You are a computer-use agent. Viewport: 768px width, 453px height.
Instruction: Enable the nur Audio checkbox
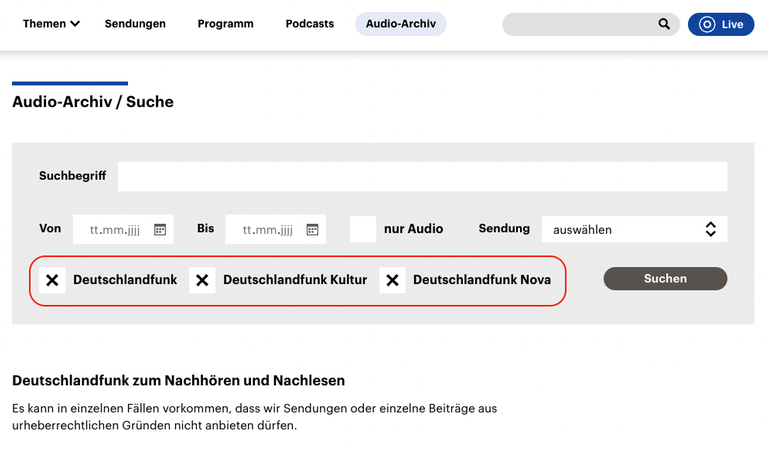(363, 229)
